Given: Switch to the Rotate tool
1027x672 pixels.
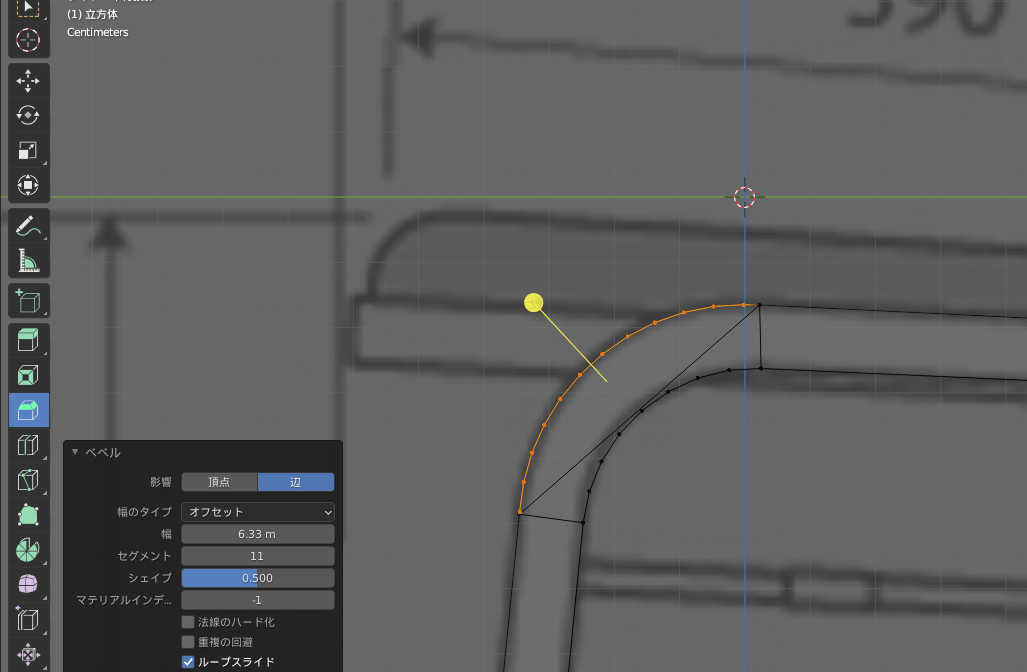Looking at the screenshot, I should (28, 115).
